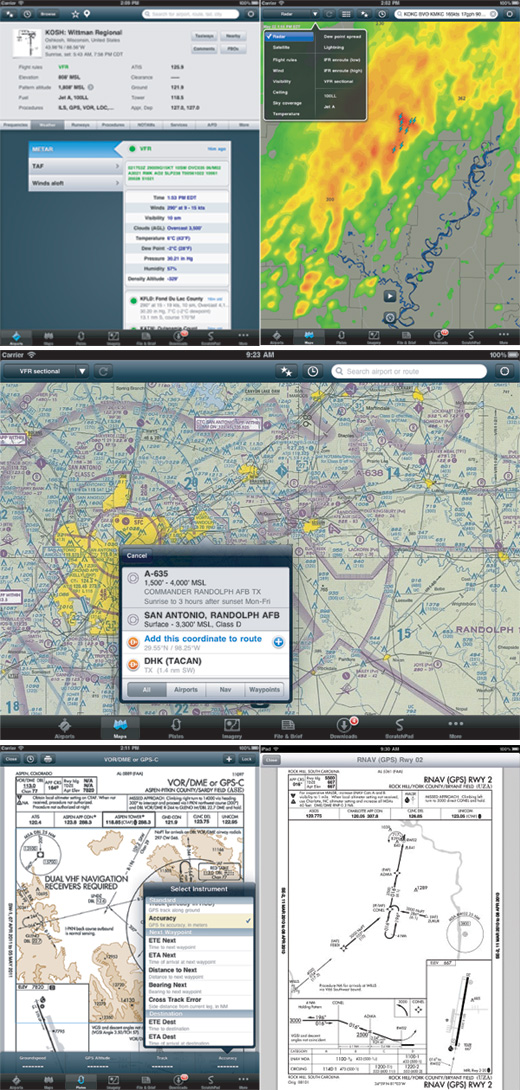
Task: Open recents clock in radar map toolbar
Action: pyautogui.click(x=381, y=14)
